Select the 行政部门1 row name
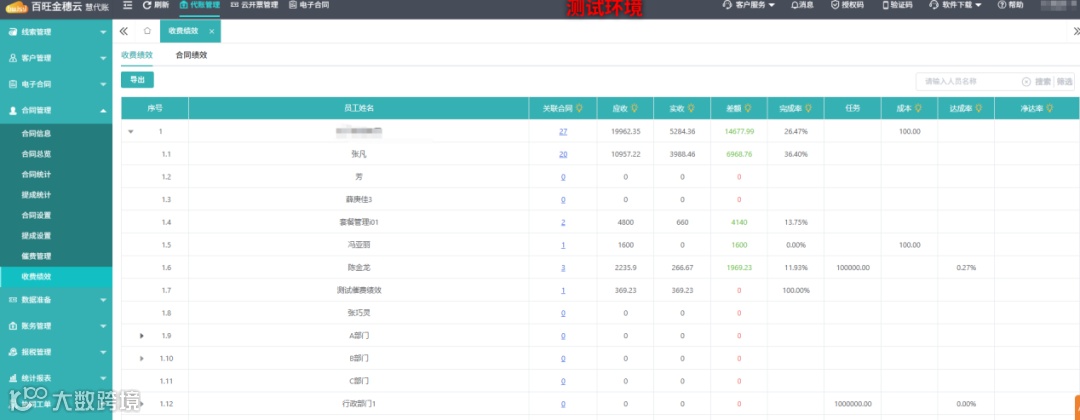This screenshot has width=1080, height=420. pyautogui.click(x=359, y=404)
